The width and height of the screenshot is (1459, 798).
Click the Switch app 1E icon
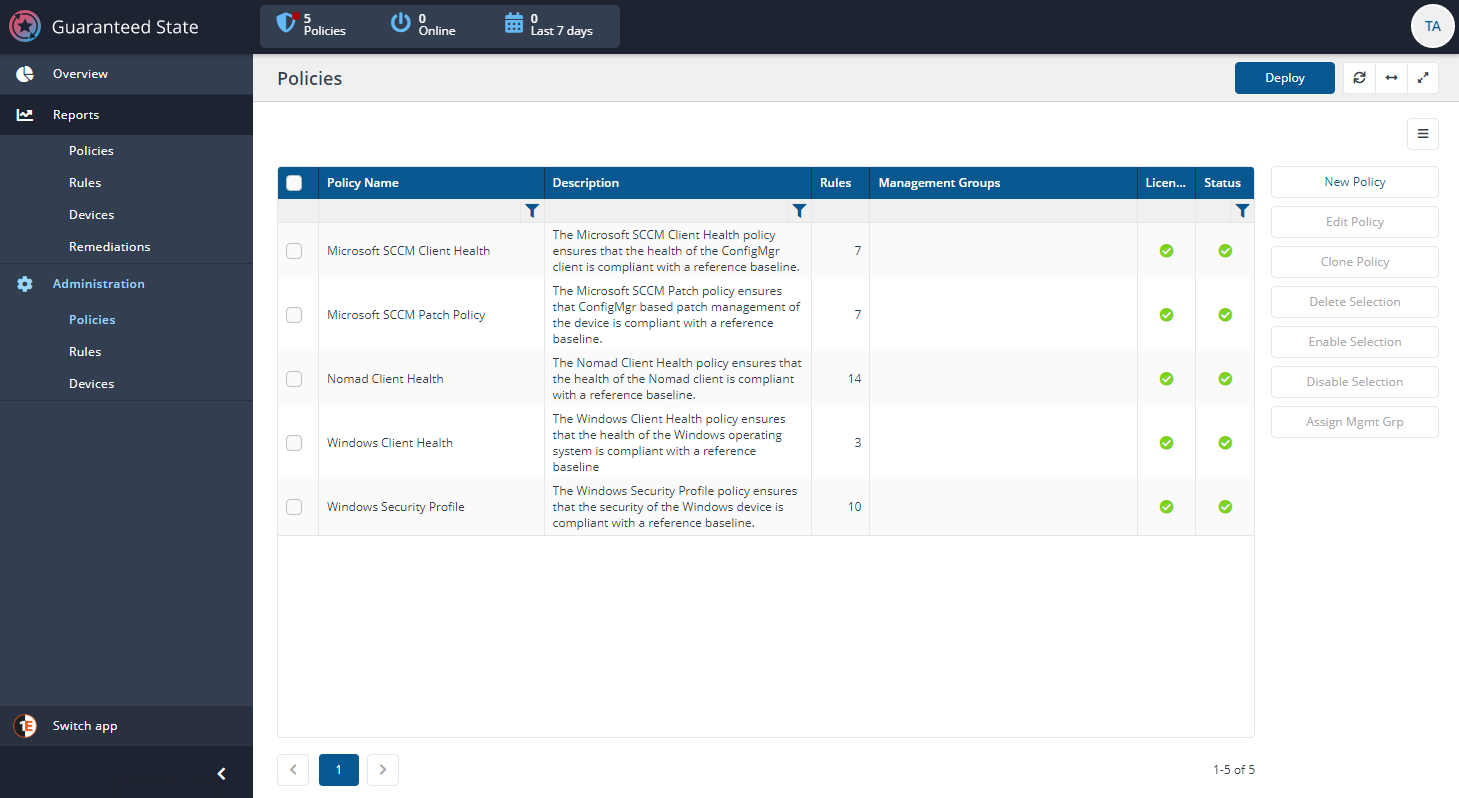tap(25, 726)
